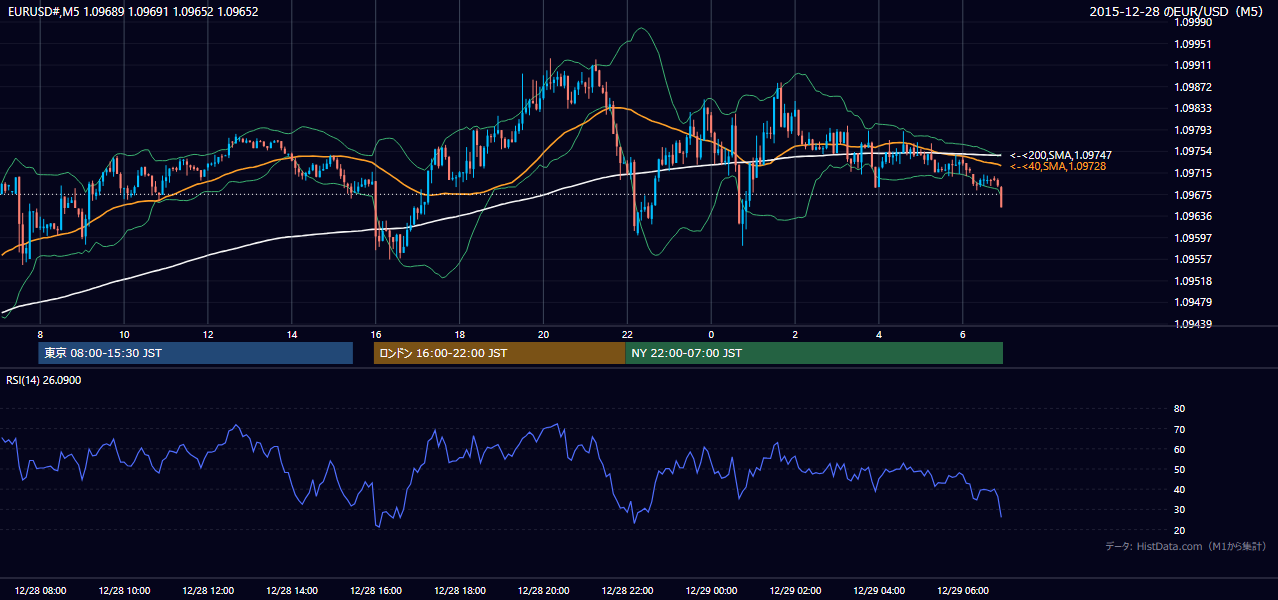The height and width of the screenshot is (600, 1278).
Task: Click the 12/29 06:00 time label
Action: (x=962, y=590)
